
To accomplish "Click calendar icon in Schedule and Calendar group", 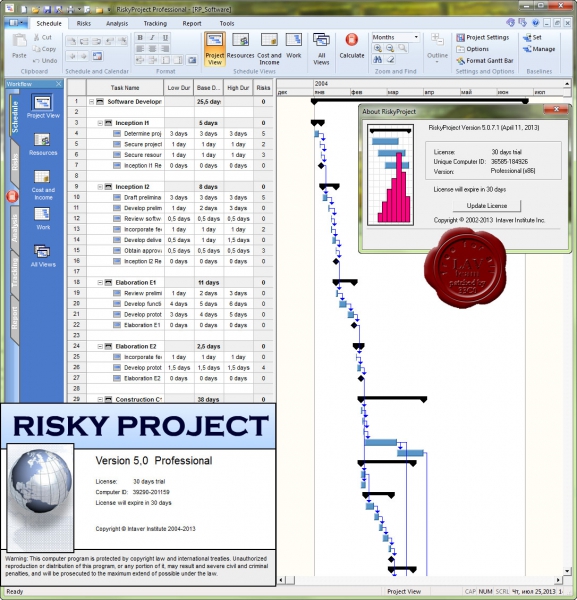I will (98, 56).
